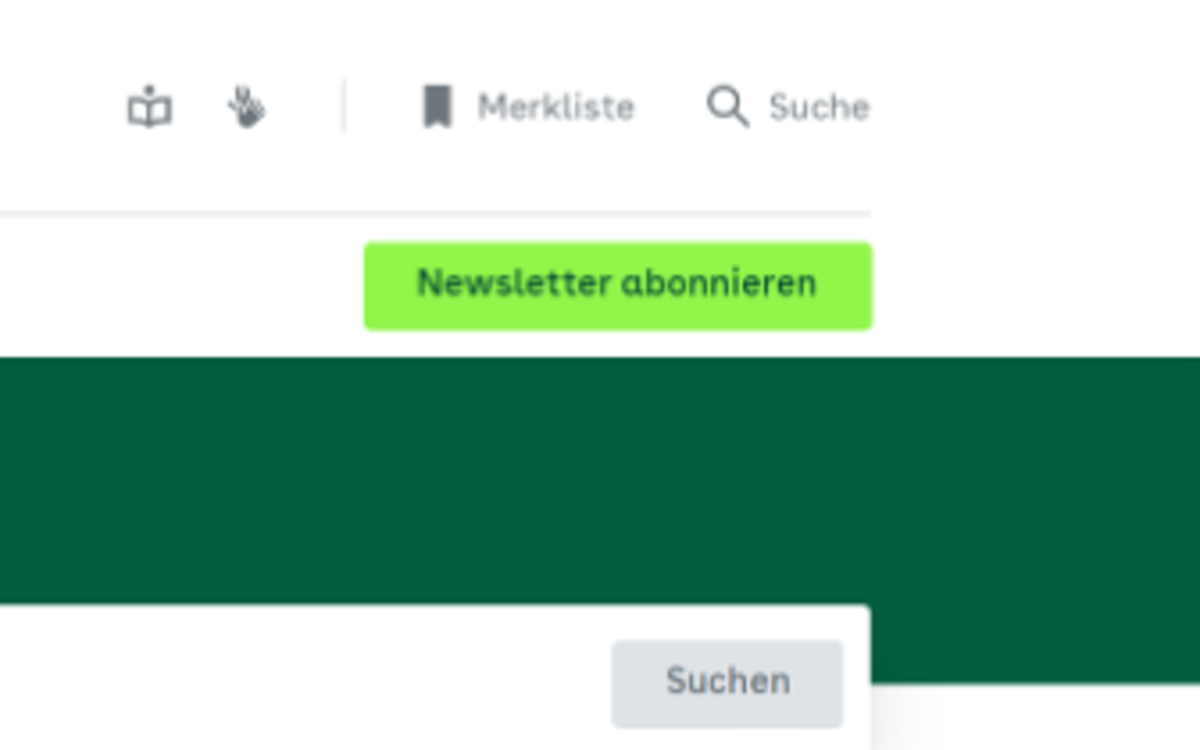
Task: Click the white search panel beside Suchen
Action: point(300,683)
